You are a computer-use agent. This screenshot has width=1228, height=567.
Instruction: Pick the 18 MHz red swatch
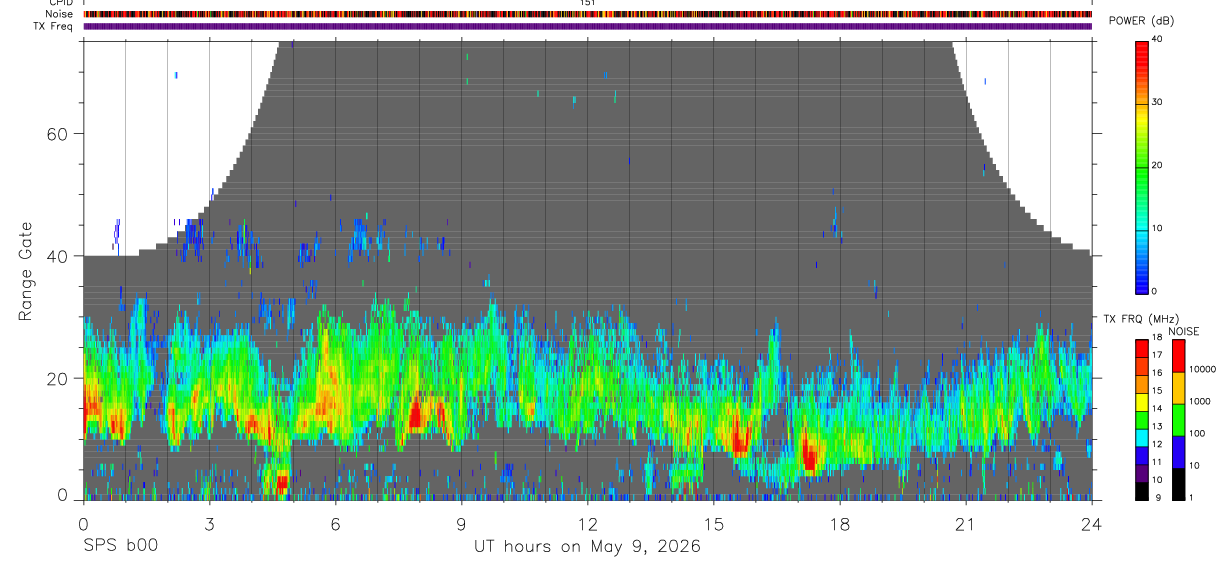click(x=1142, y=347)
